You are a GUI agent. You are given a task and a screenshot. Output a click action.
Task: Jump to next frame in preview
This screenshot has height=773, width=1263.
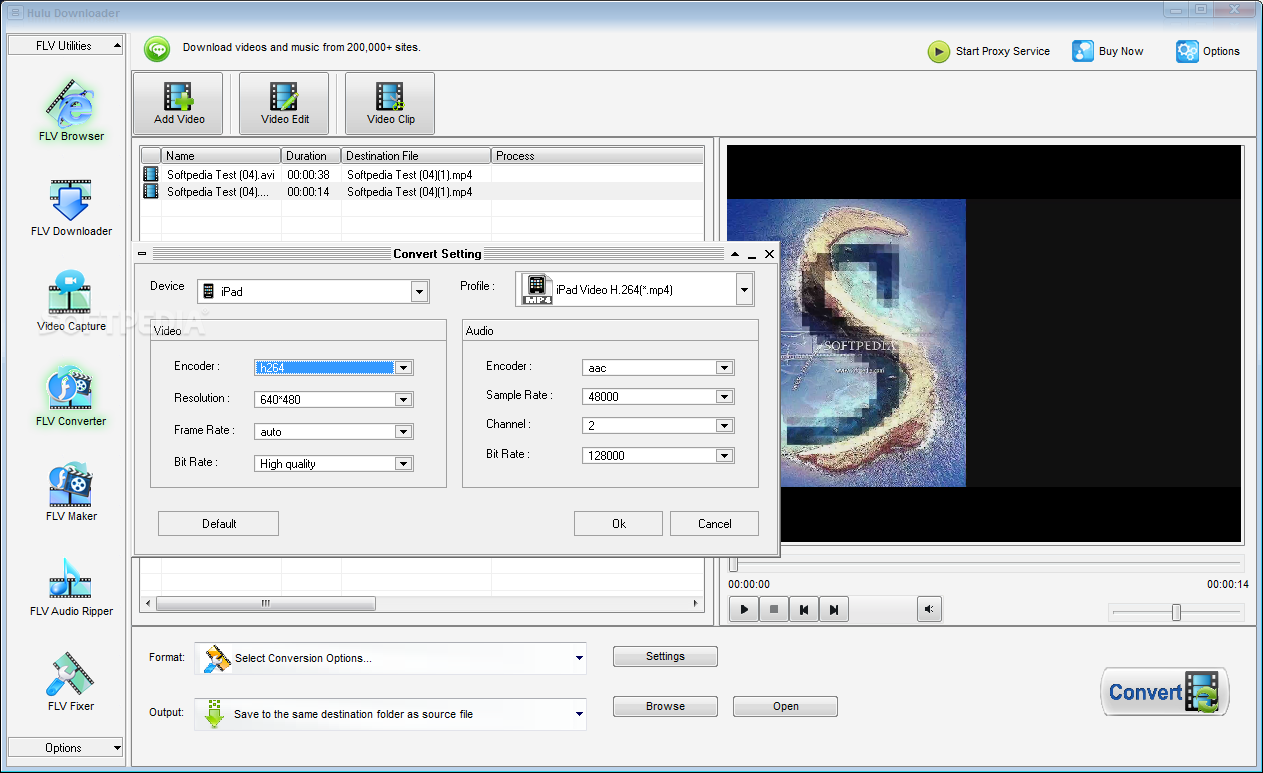(x=833, y=609)
